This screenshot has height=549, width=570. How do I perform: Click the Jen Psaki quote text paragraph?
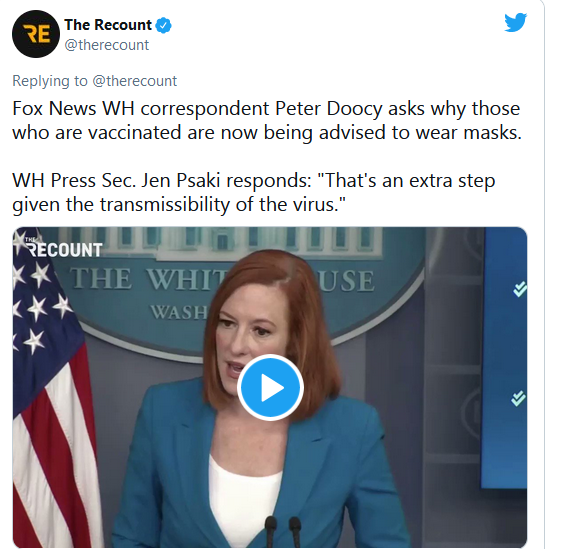pos(254,192)
